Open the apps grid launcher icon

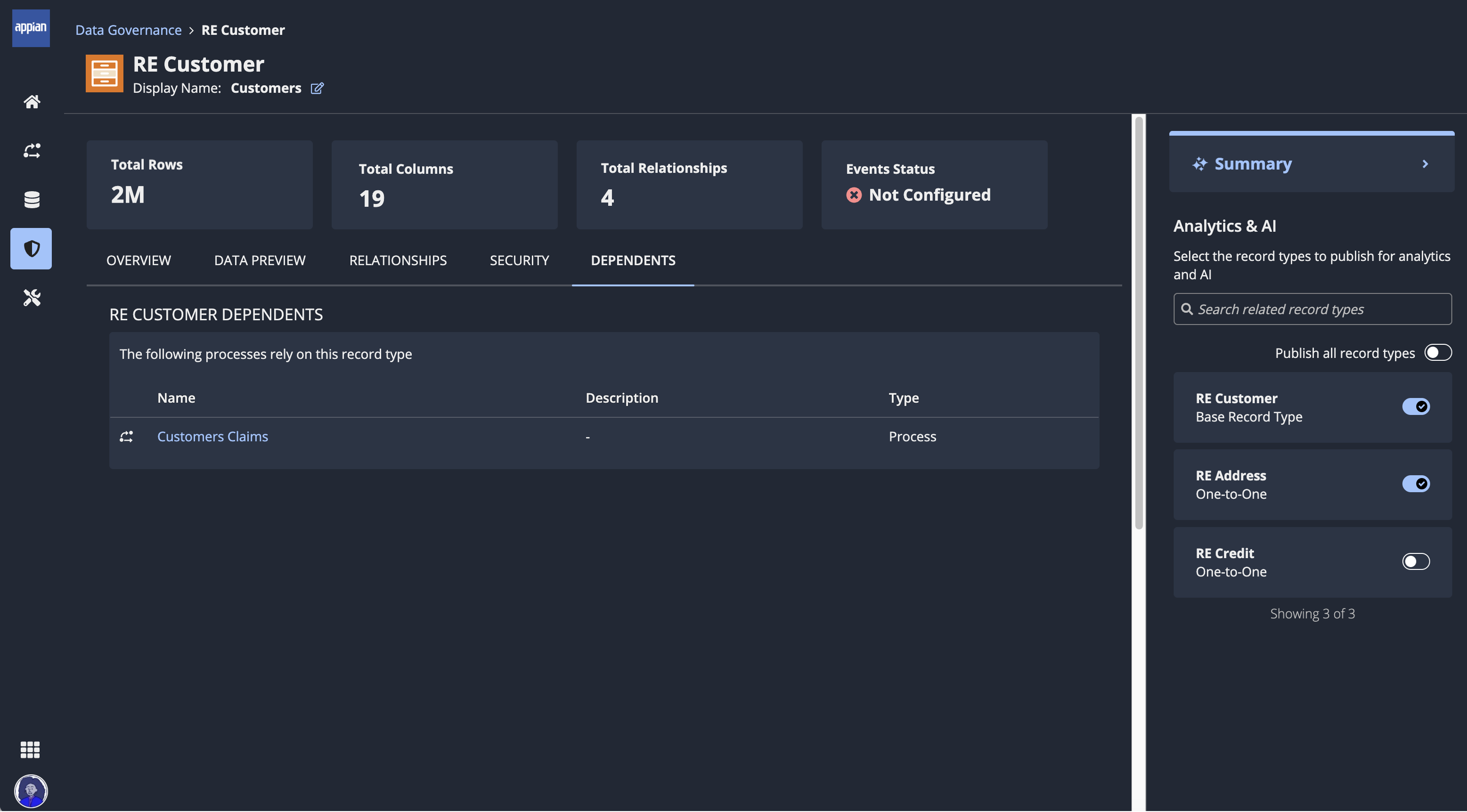[x=30, y=750]
